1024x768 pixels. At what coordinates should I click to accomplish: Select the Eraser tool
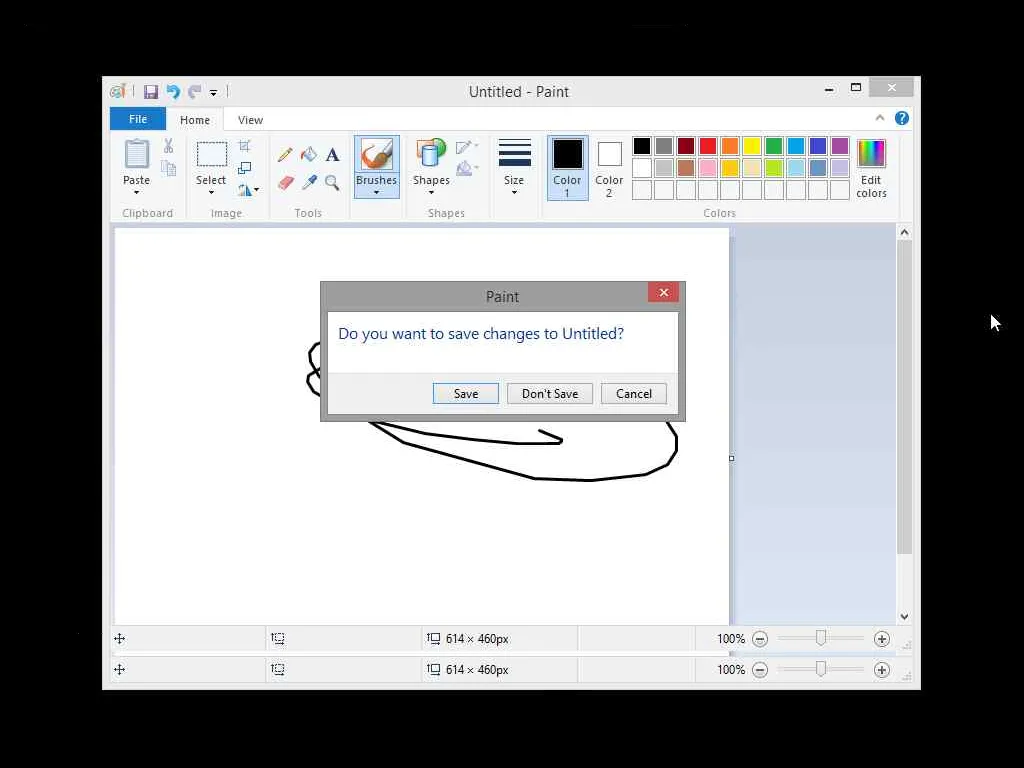tap(285, 182)
